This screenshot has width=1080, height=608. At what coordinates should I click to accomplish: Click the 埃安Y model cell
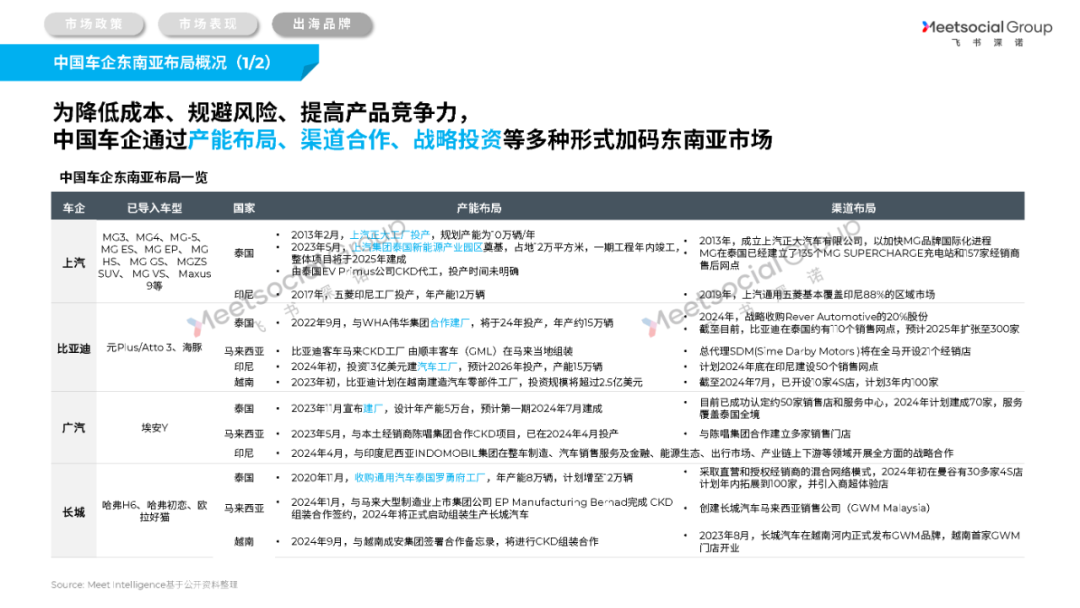(x=154, y=428)
